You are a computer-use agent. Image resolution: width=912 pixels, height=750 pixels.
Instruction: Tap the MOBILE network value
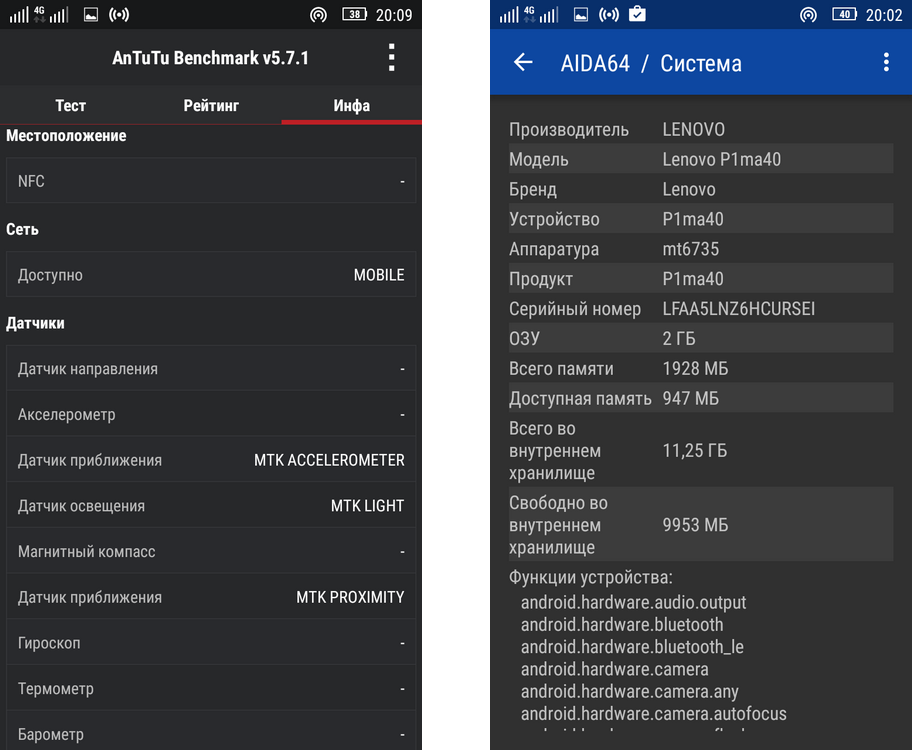click(379, 275)
